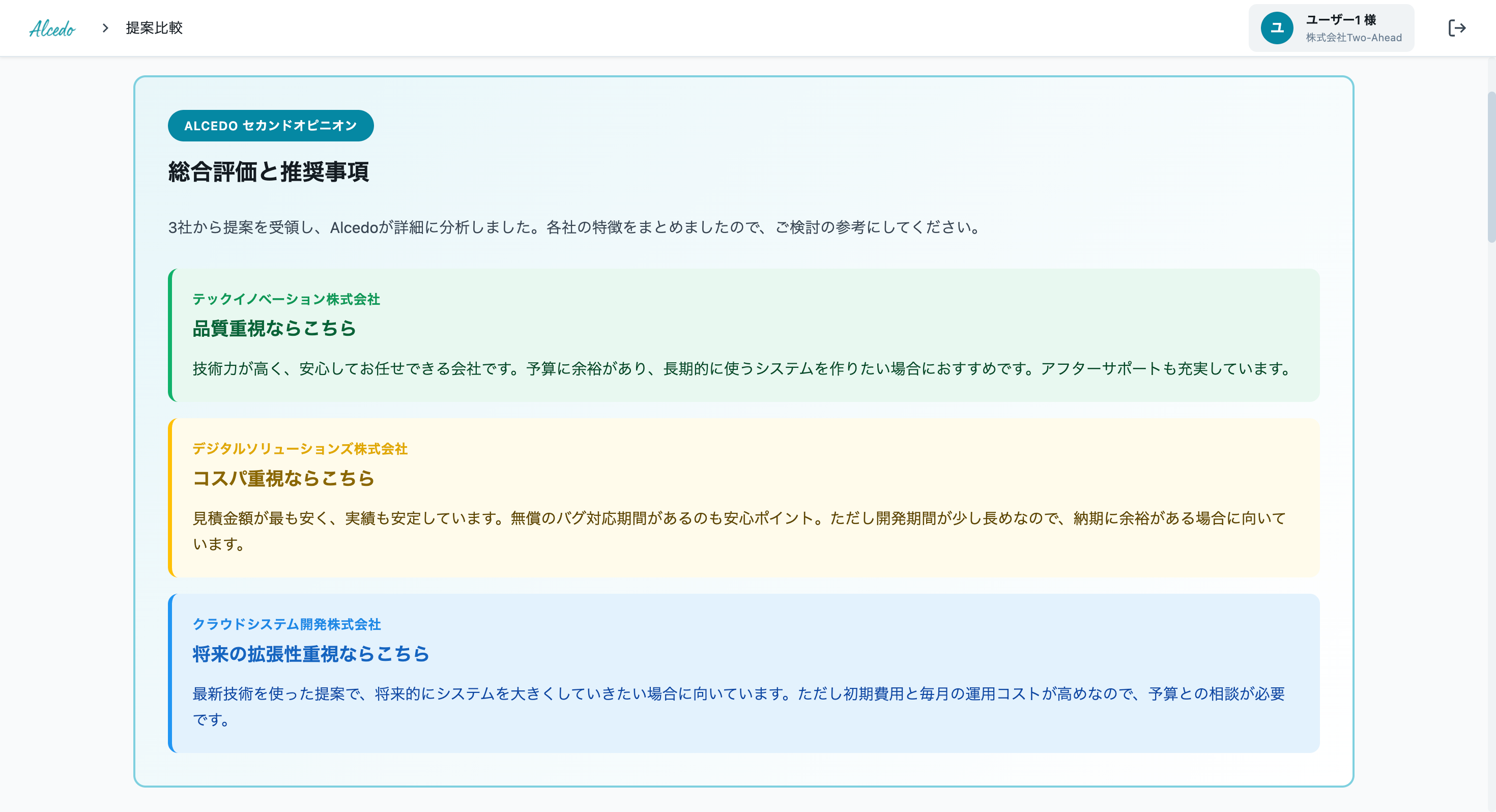Select the 提案比較 breadcrumb label
Image resolution: width=1496 pixels, height=812 pixels.
coord(153,27)
